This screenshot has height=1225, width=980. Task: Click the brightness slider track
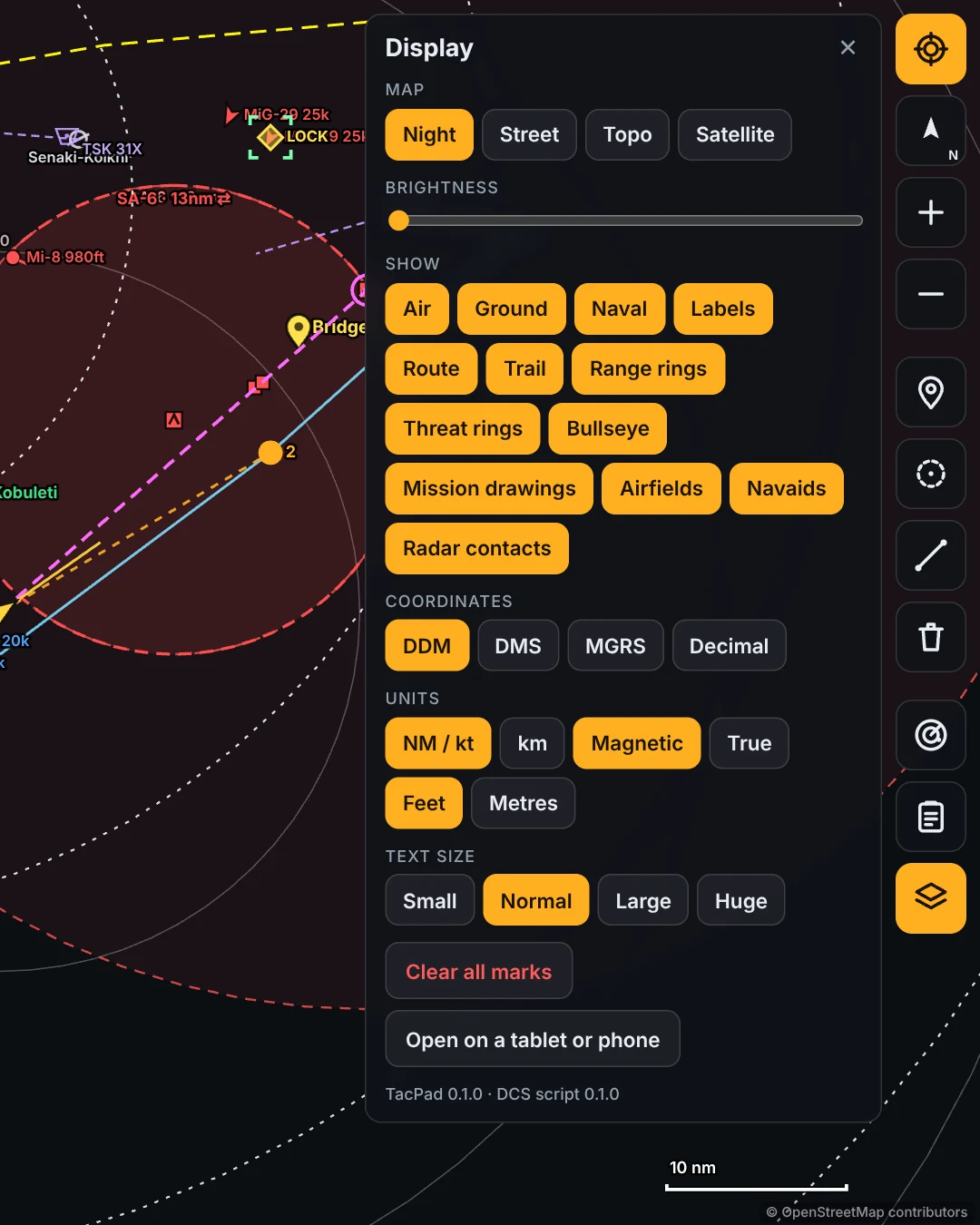click(x=624, y=220)
